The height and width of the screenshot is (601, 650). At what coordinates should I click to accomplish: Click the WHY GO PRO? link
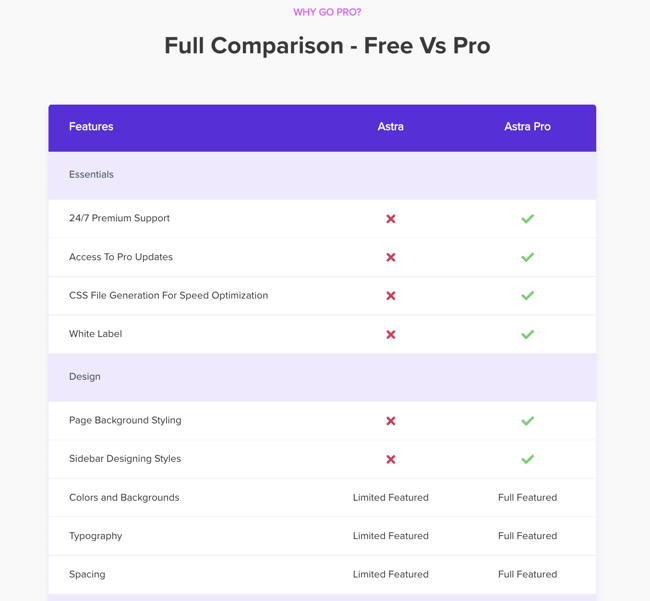(x=327, y=13)
